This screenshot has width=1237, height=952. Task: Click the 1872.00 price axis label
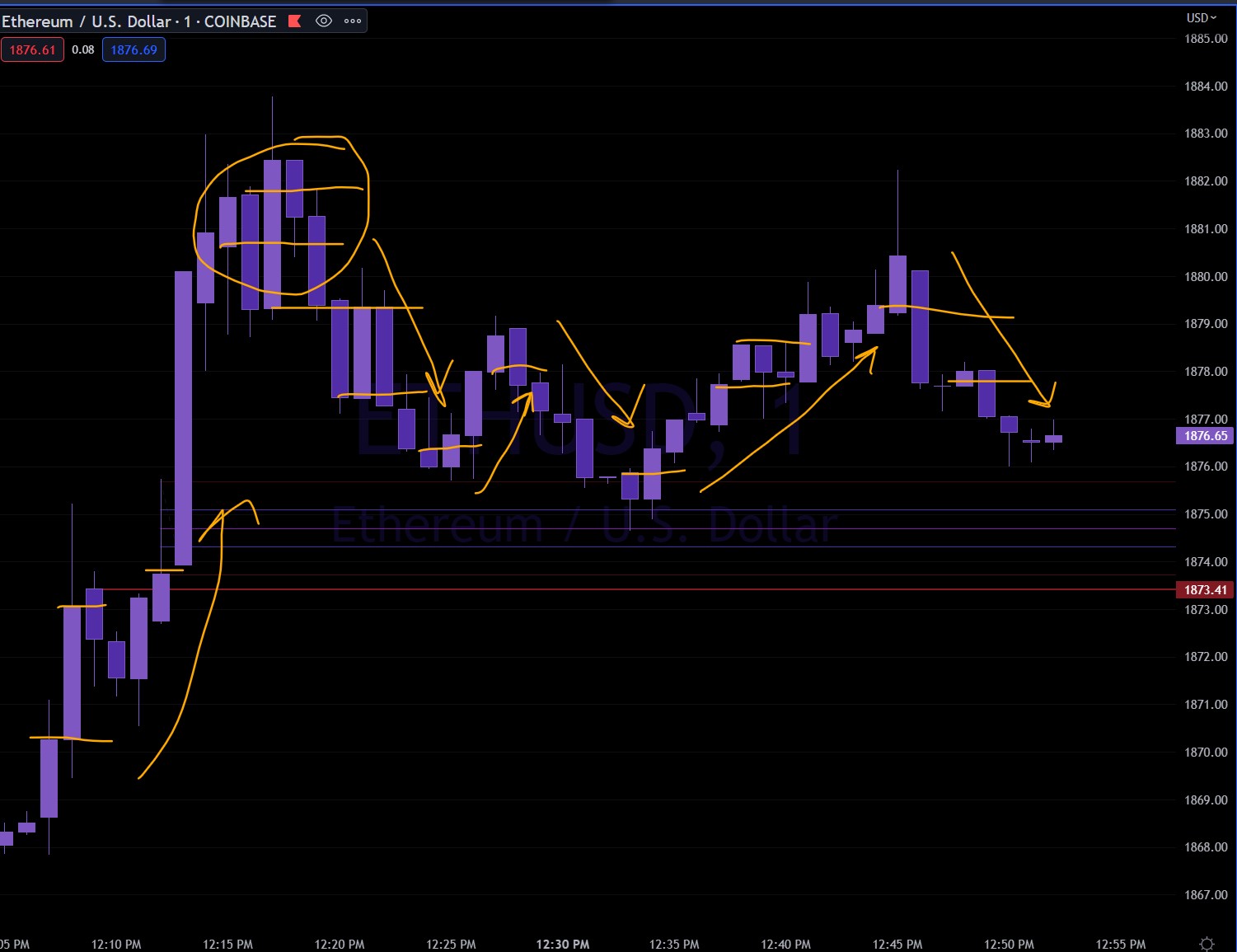(x=1206, y=657)
